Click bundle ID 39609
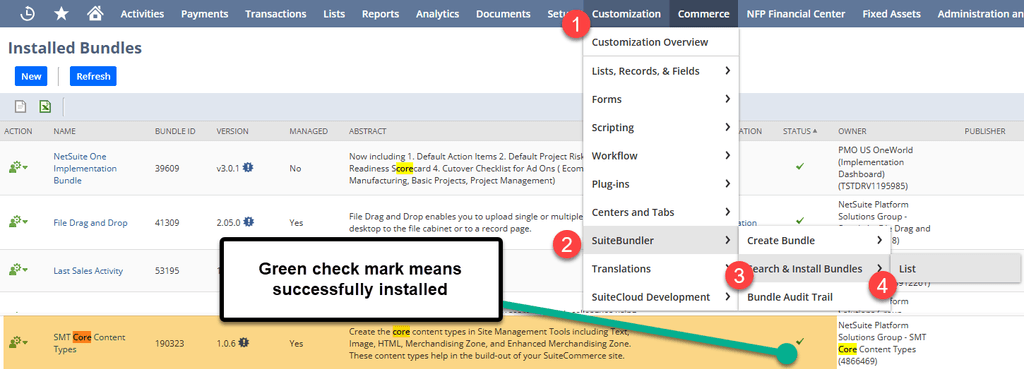Viewport: 1024px width, 369px height. pyautogui.click(x=167, y=168)
